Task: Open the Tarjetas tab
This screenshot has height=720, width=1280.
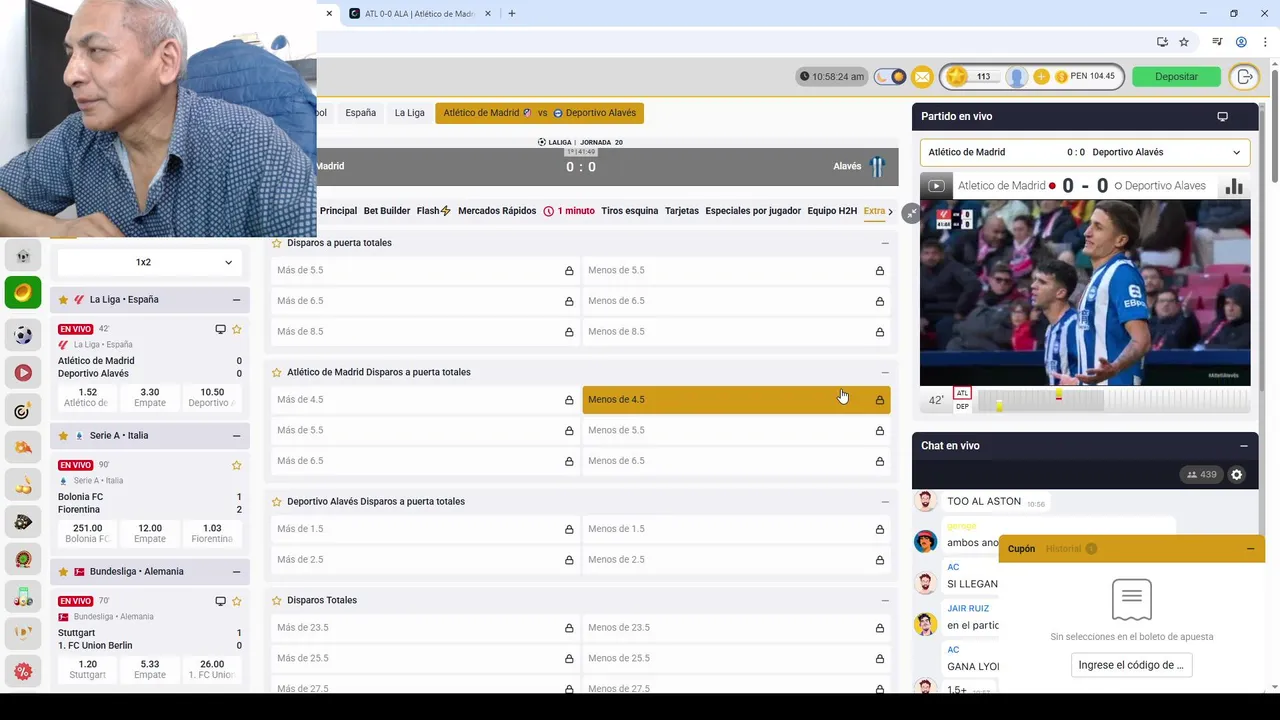Action: point(682,211)
